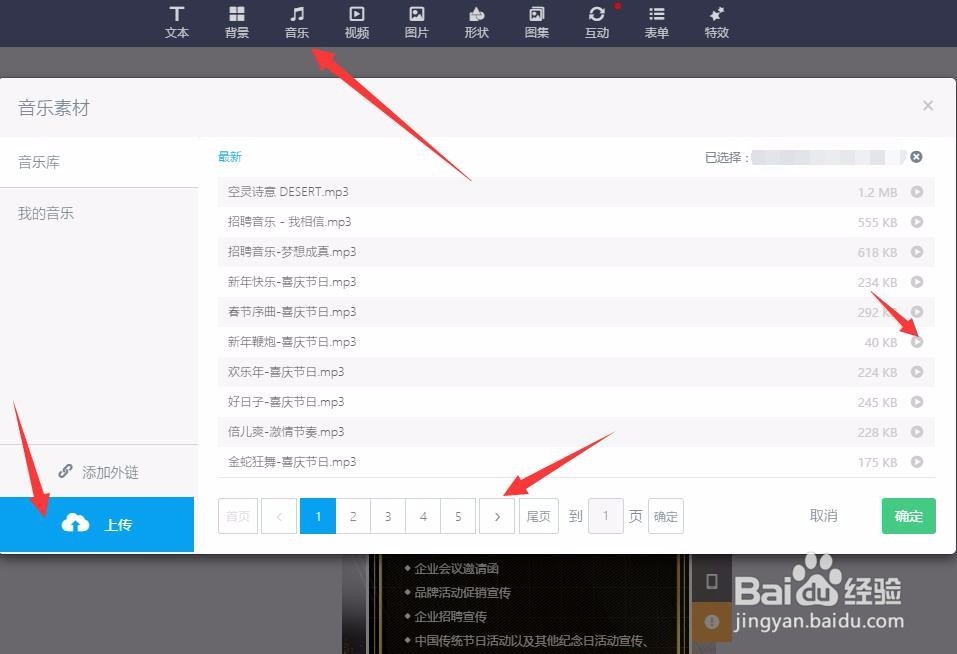The image size is (957, 654).
Task: Open the 特效 effects panel
Action: [716, 22]
